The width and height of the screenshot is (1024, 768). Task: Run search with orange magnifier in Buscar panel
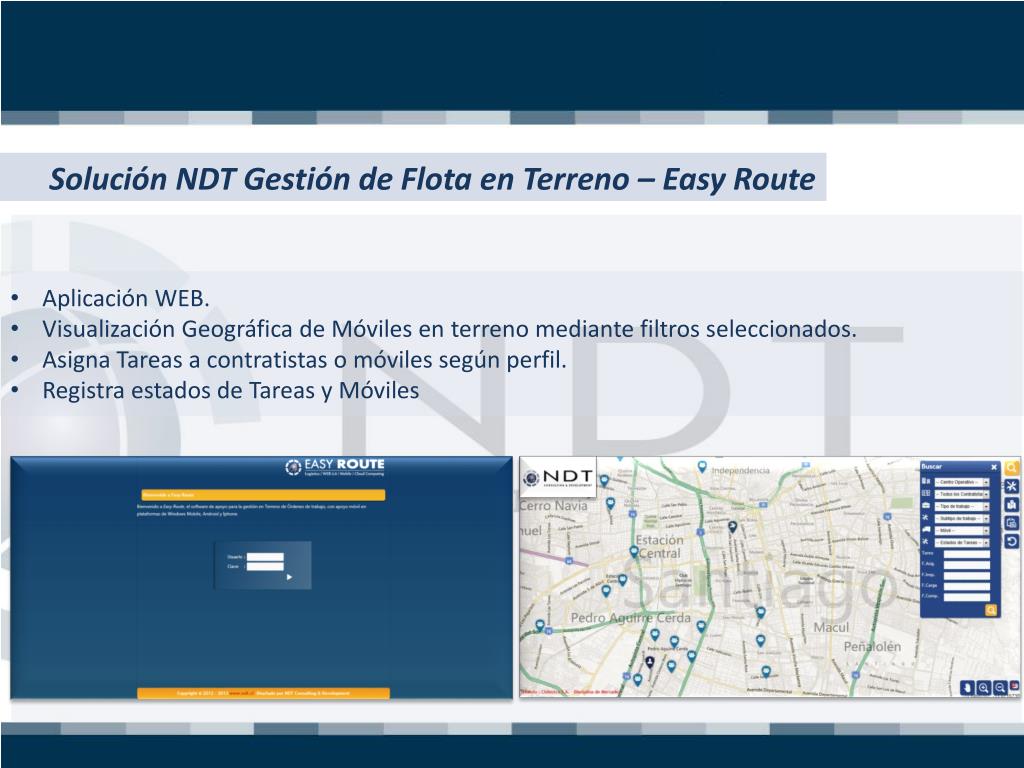[x=991, y=610]
